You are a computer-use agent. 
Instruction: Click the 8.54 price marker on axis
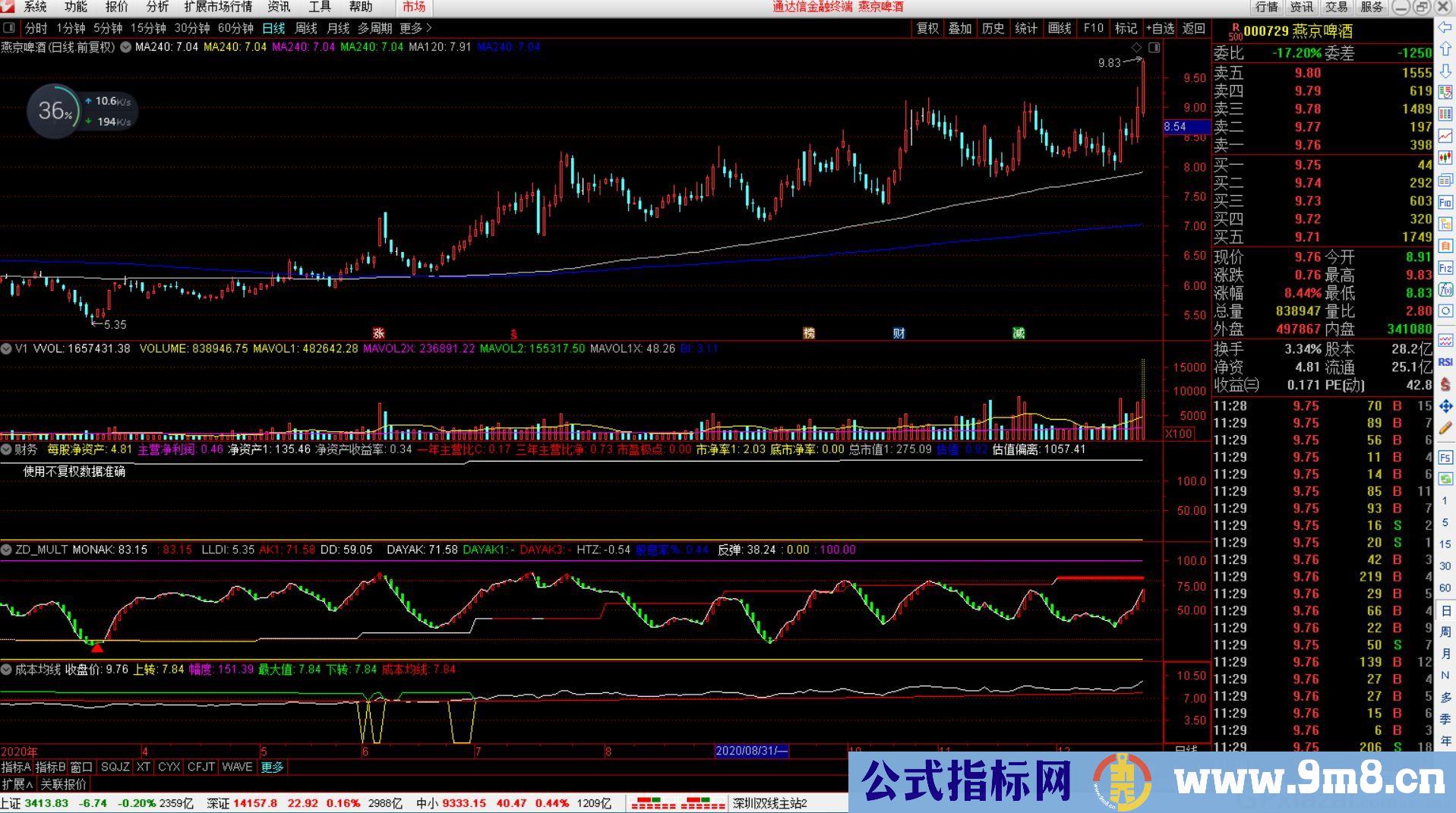1186,127
